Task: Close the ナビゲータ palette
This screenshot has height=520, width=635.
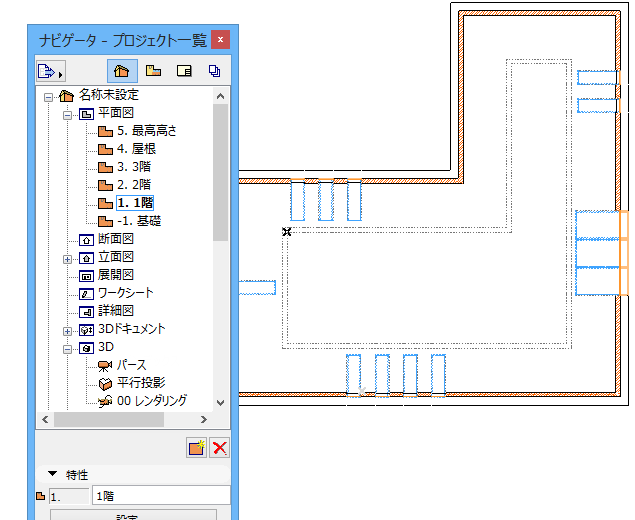Action: point(220,39)
